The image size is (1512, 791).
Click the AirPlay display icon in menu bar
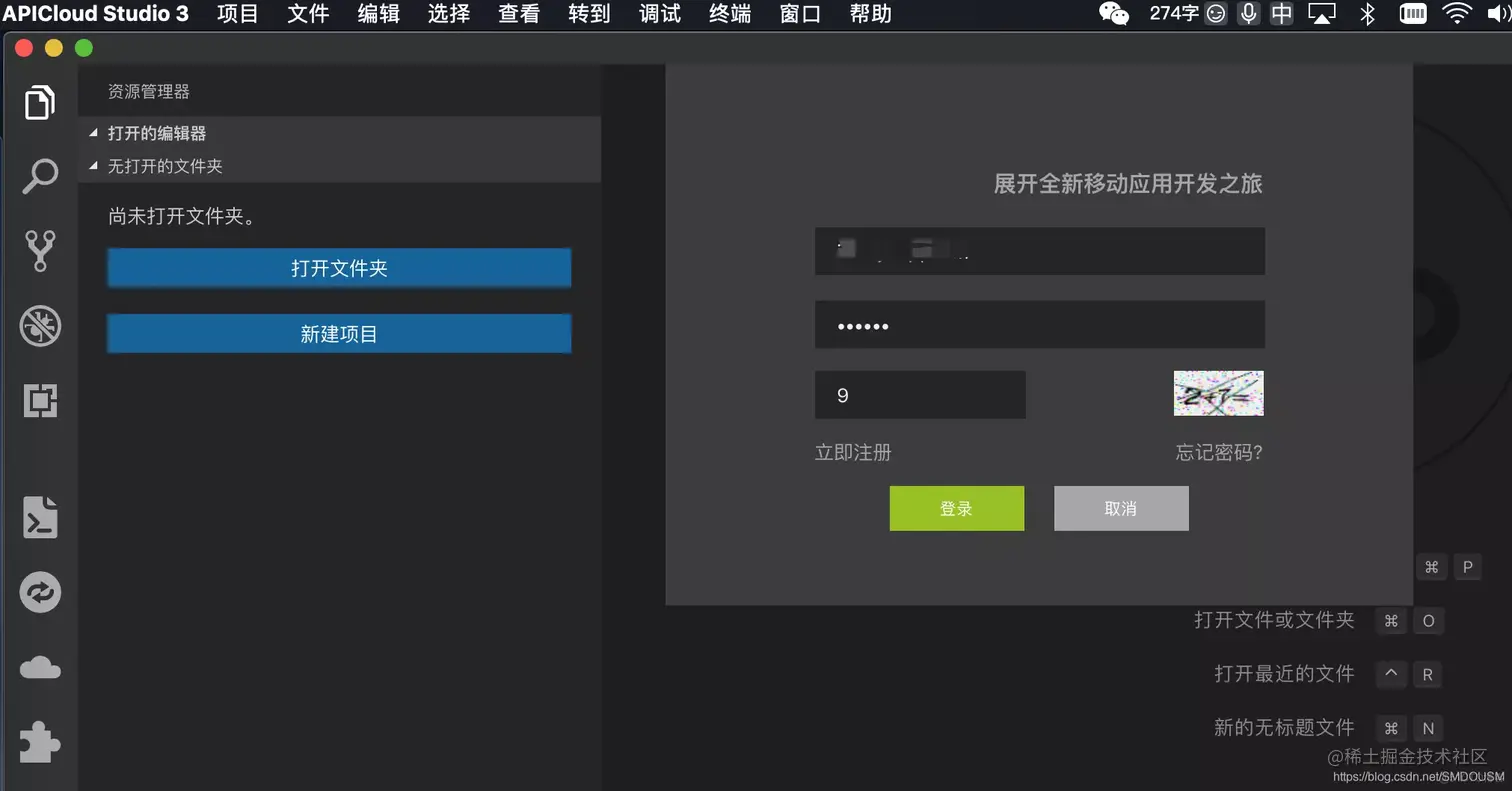[1322, 14]
